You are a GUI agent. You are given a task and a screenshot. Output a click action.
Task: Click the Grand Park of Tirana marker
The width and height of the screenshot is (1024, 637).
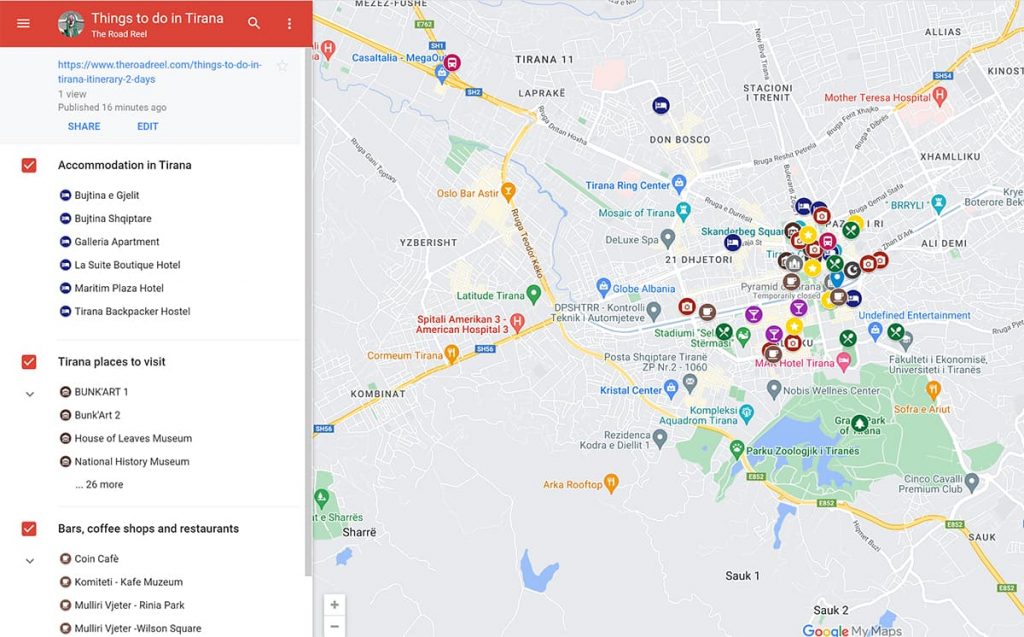click(x=859, y=423)
